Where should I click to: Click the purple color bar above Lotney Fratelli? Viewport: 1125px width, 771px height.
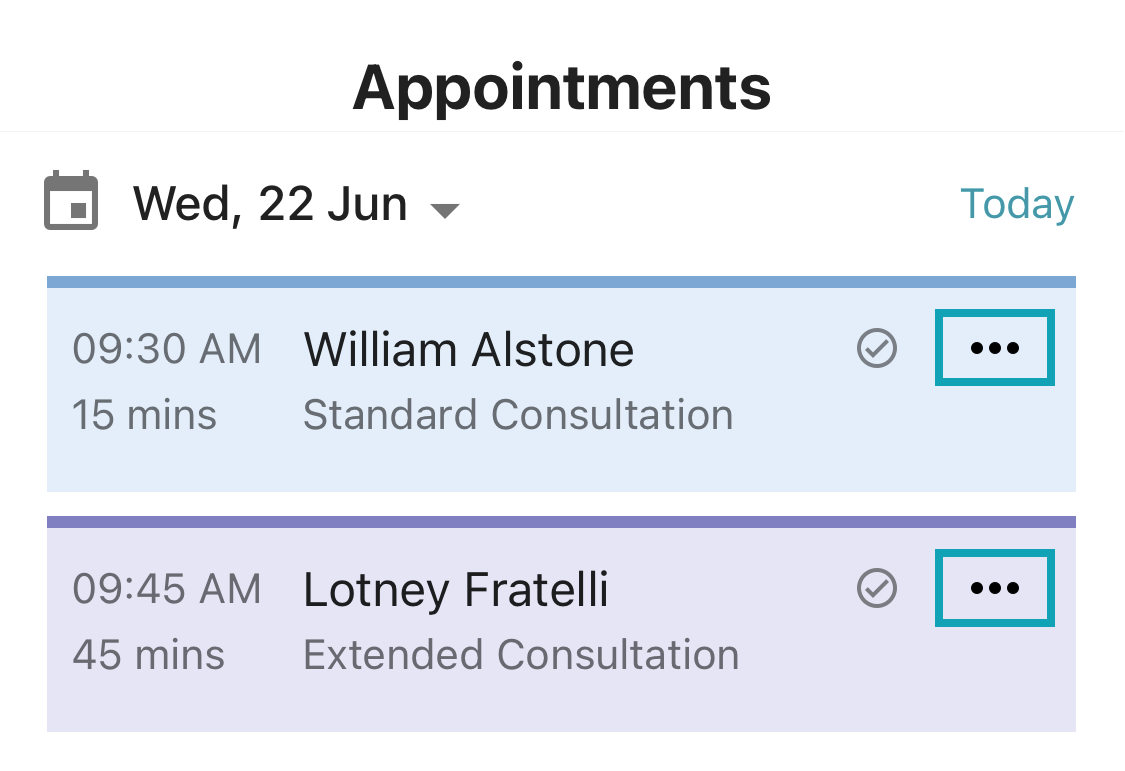pos(560,522)
